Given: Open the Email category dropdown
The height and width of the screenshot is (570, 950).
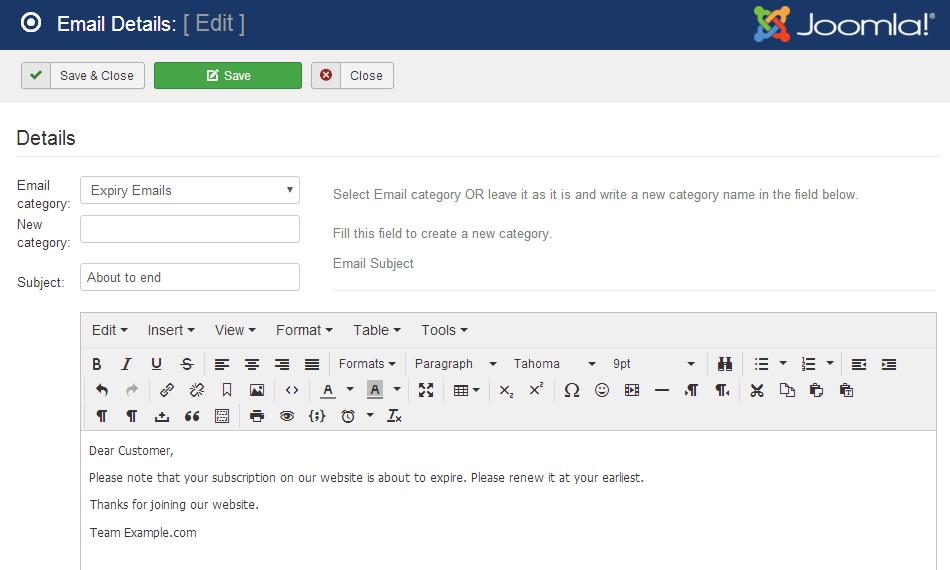Looking at the screenshot, I should [x=190, y=190].
